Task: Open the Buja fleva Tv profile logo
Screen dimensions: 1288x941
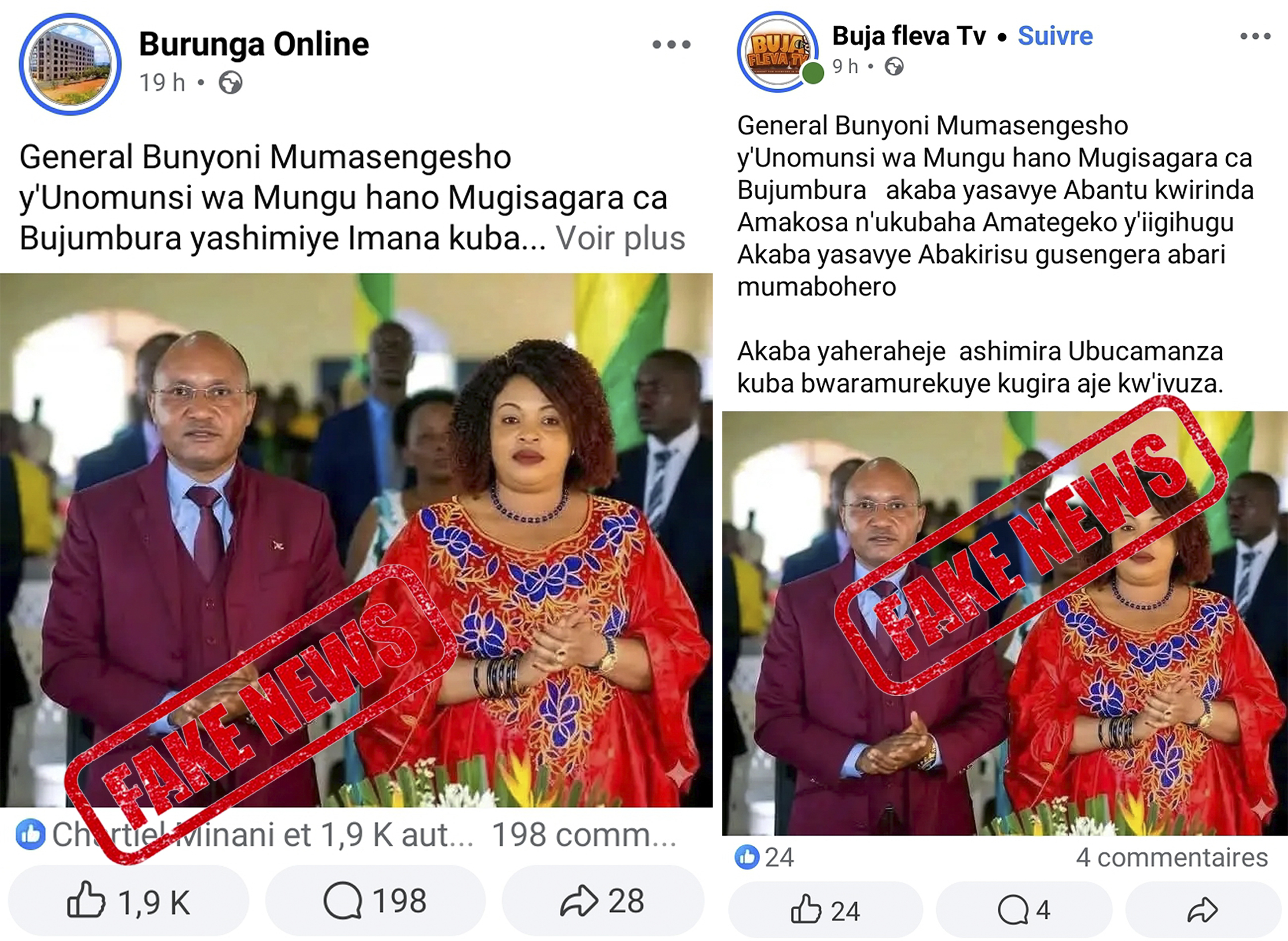Action: coord(778,52)
